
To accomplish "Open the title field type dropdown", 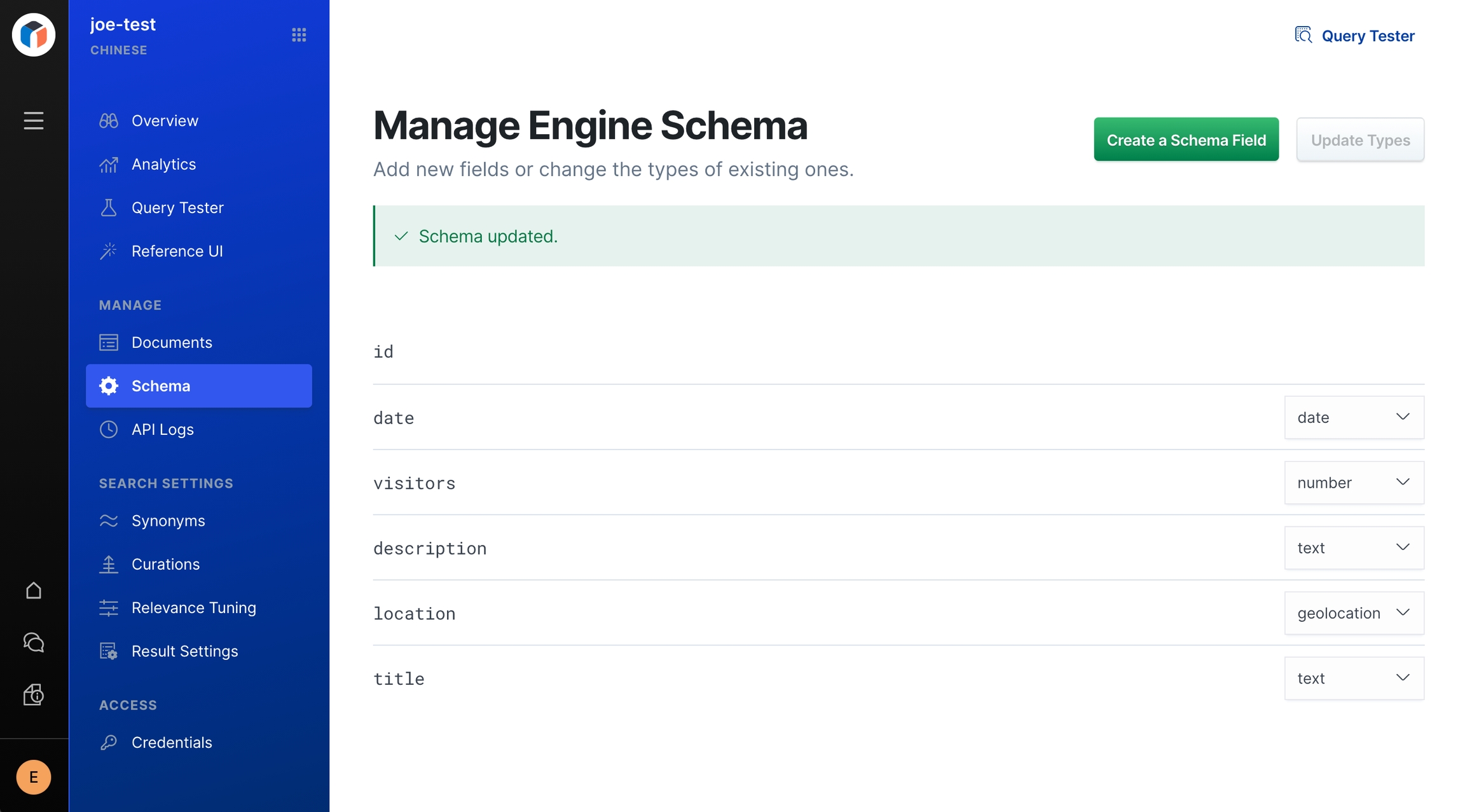I will pos(1354,678).
